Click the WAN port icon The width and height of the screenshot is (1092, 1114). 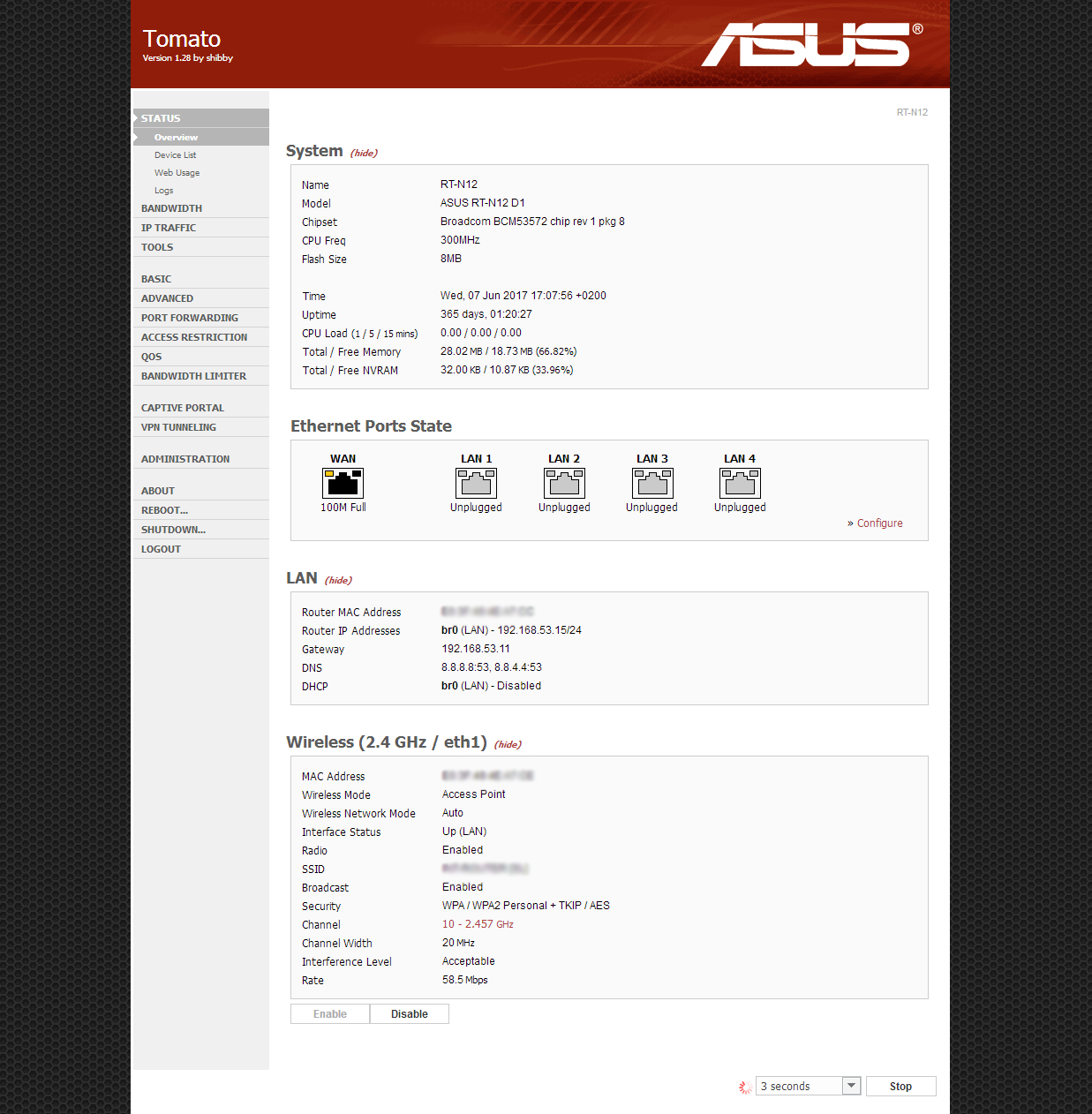[343, 483]
